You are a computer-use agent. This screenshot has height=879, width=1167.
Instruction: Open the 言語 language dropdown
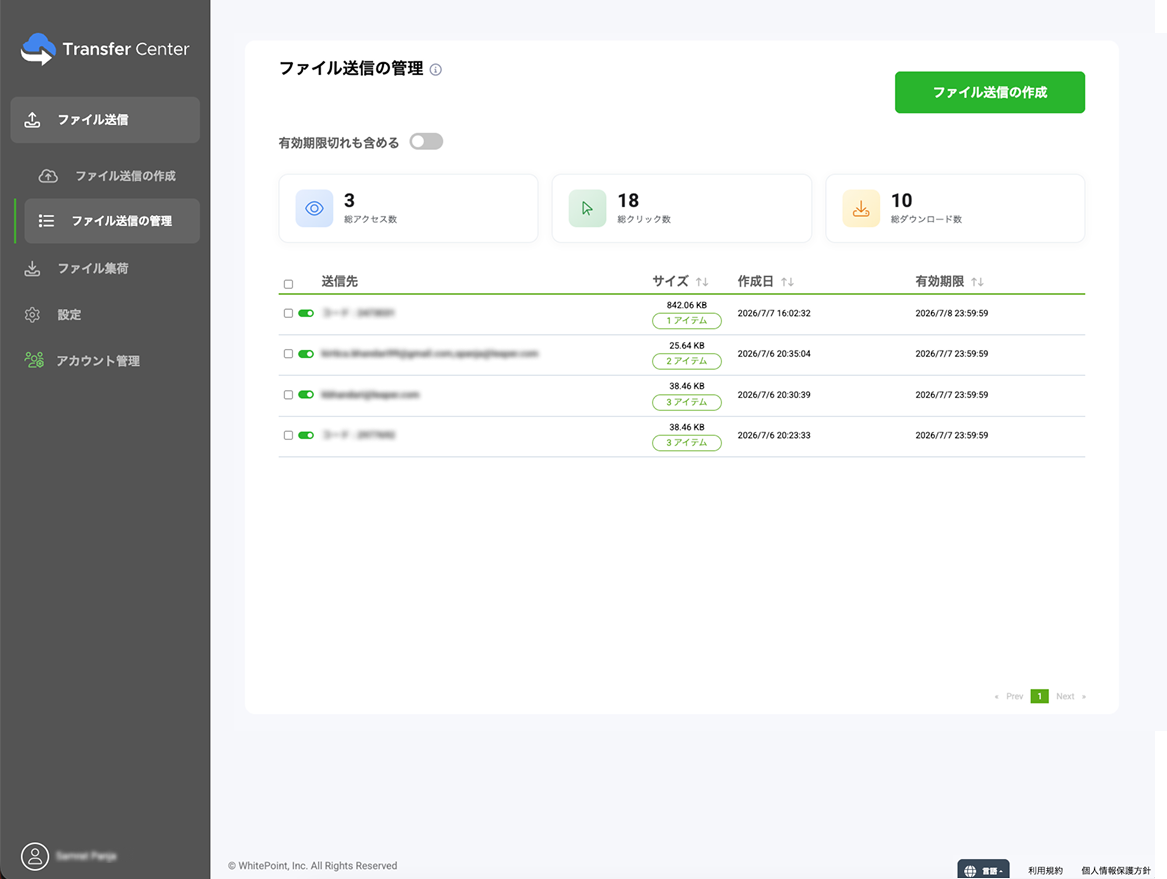click(x=983, y=870)
